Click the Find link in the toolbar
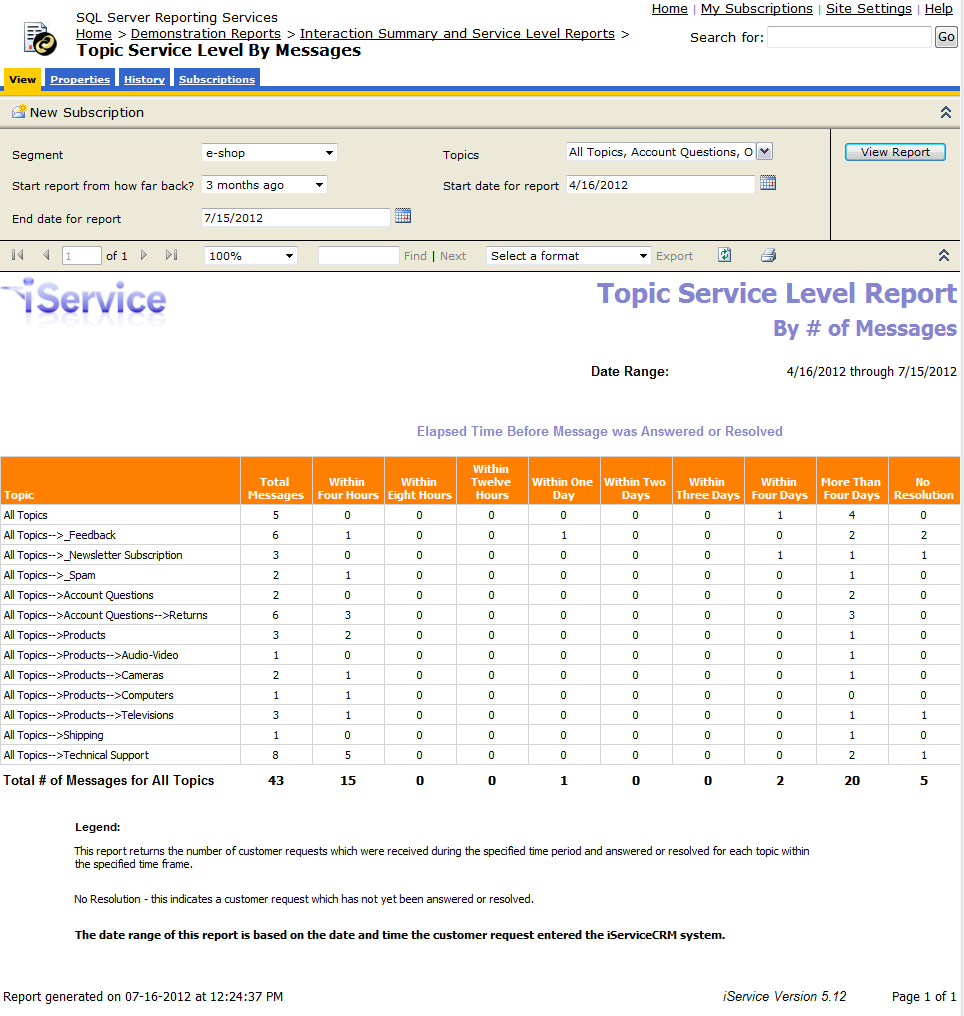964x1016 pixels. (415, 256)
